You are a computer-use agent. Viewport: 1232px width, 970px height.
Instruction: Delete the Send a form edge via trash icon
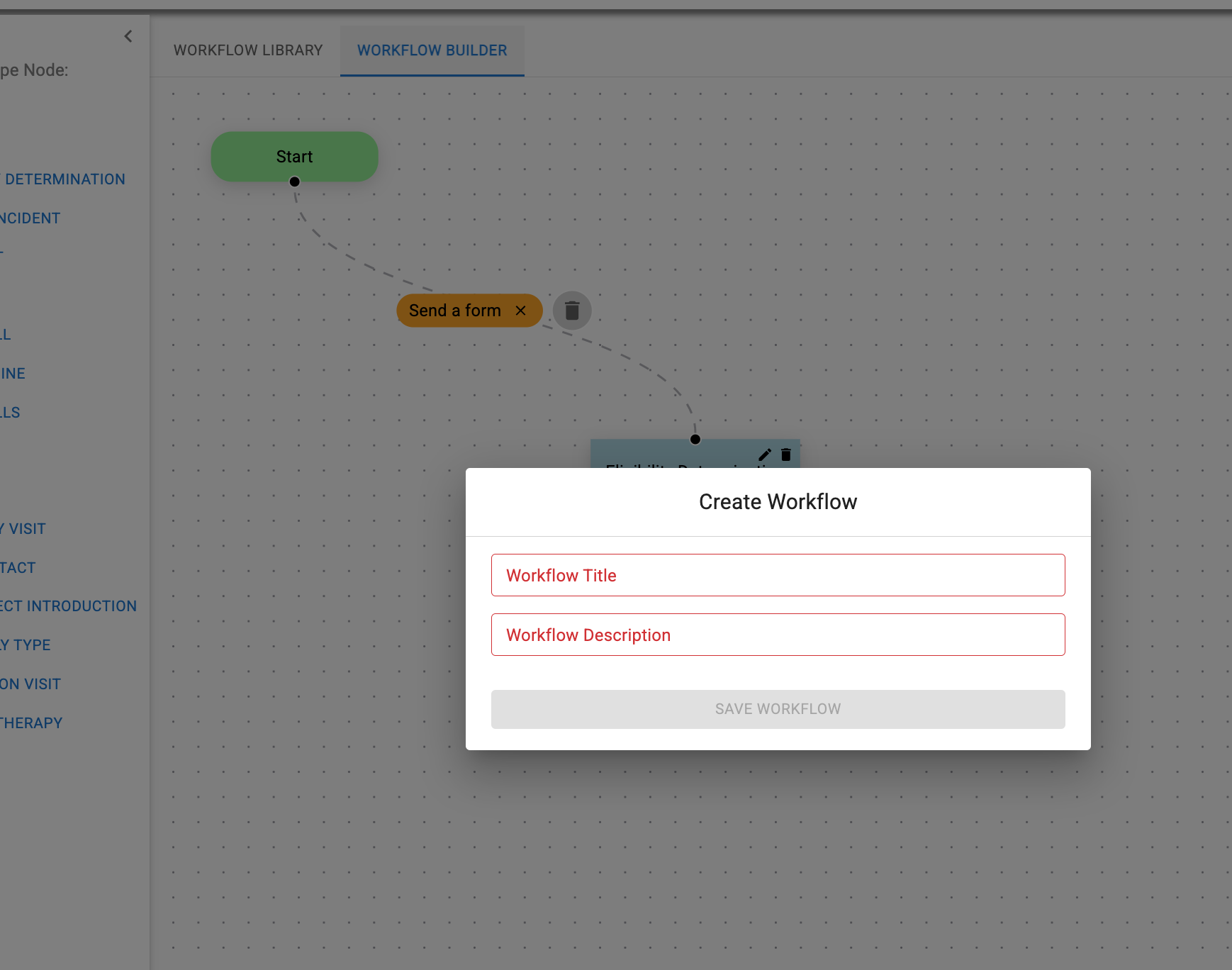click(572, 311)
